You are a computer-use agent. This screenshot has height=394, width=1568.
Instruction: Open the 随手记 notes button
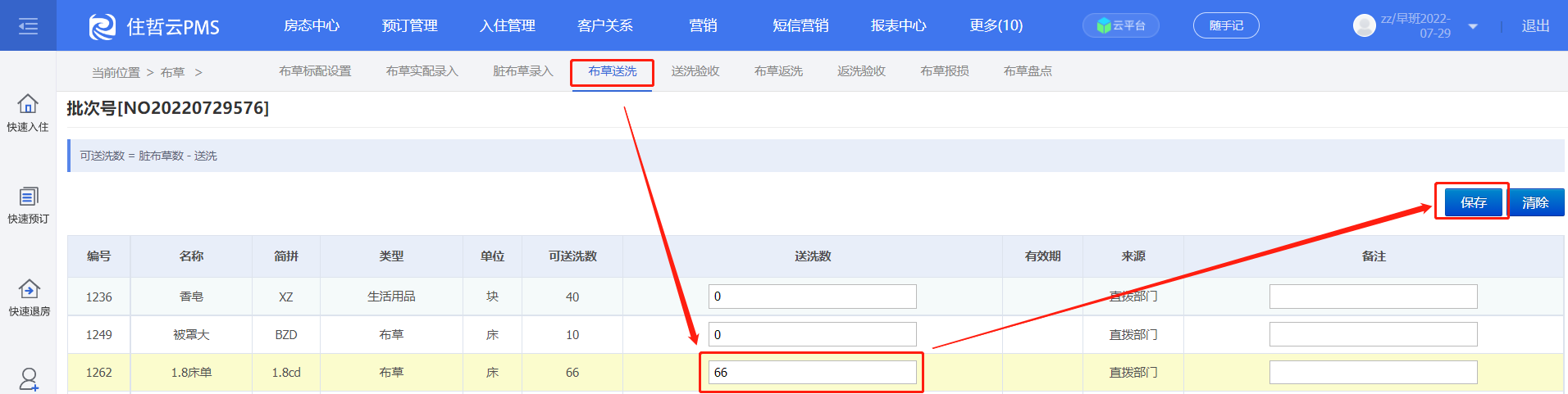(x=1226, y=26)
